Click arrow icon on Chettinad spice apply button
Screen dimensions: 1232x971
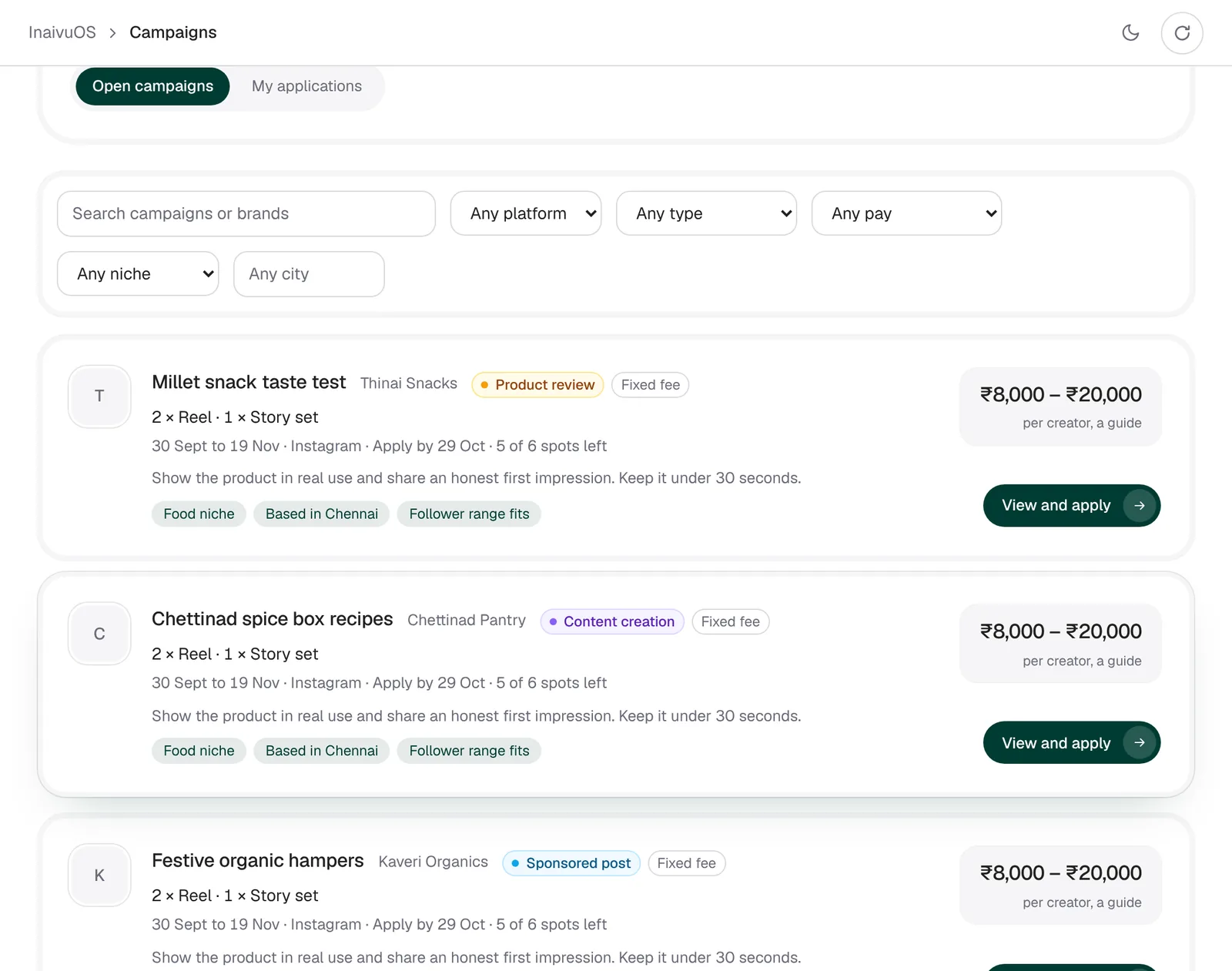pyautogui.click(x=1140, y=742)
